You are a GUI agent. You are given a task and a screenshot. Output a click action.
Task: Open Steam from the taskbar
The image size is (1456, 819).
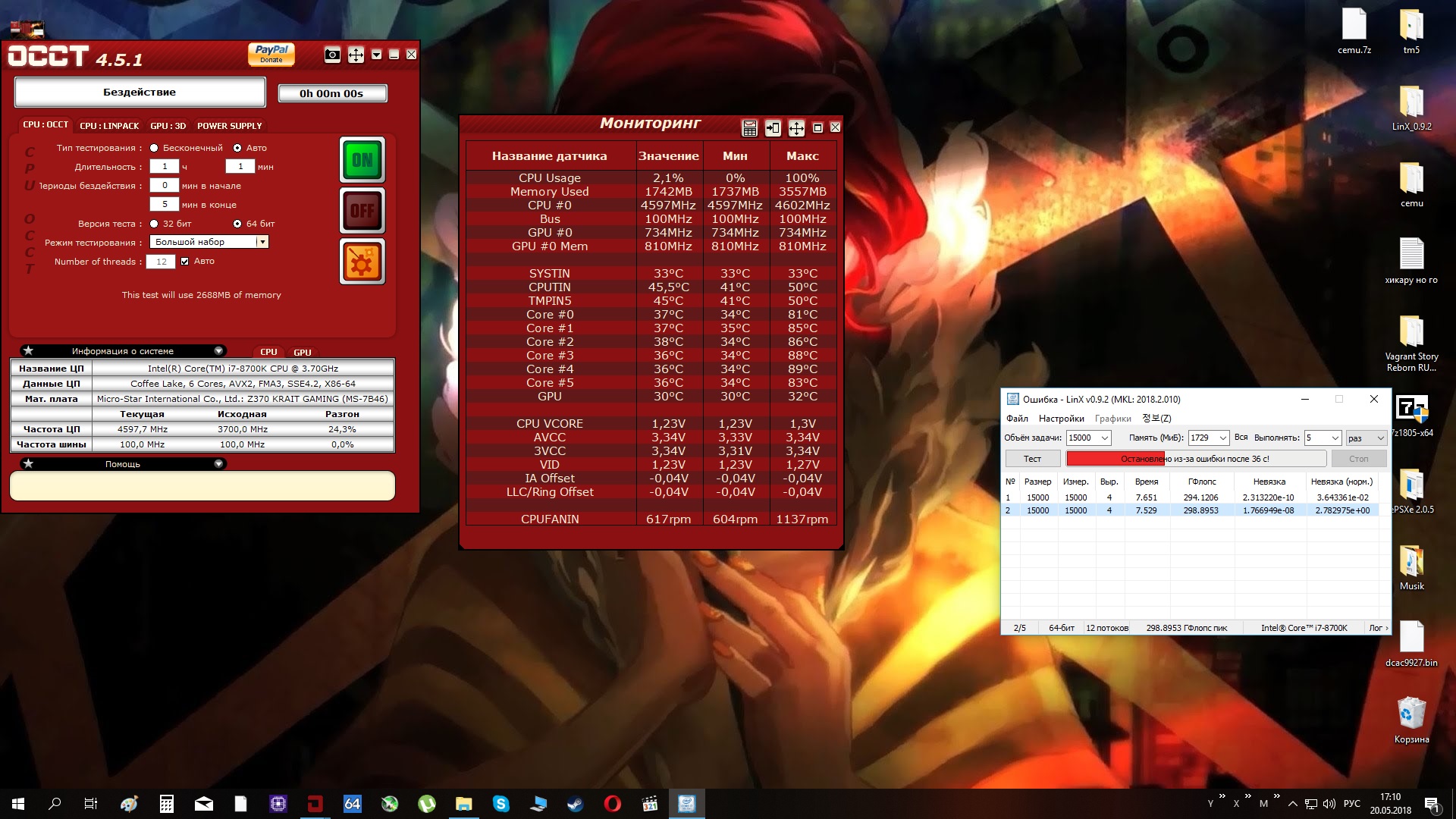click(x=575, y=804)
